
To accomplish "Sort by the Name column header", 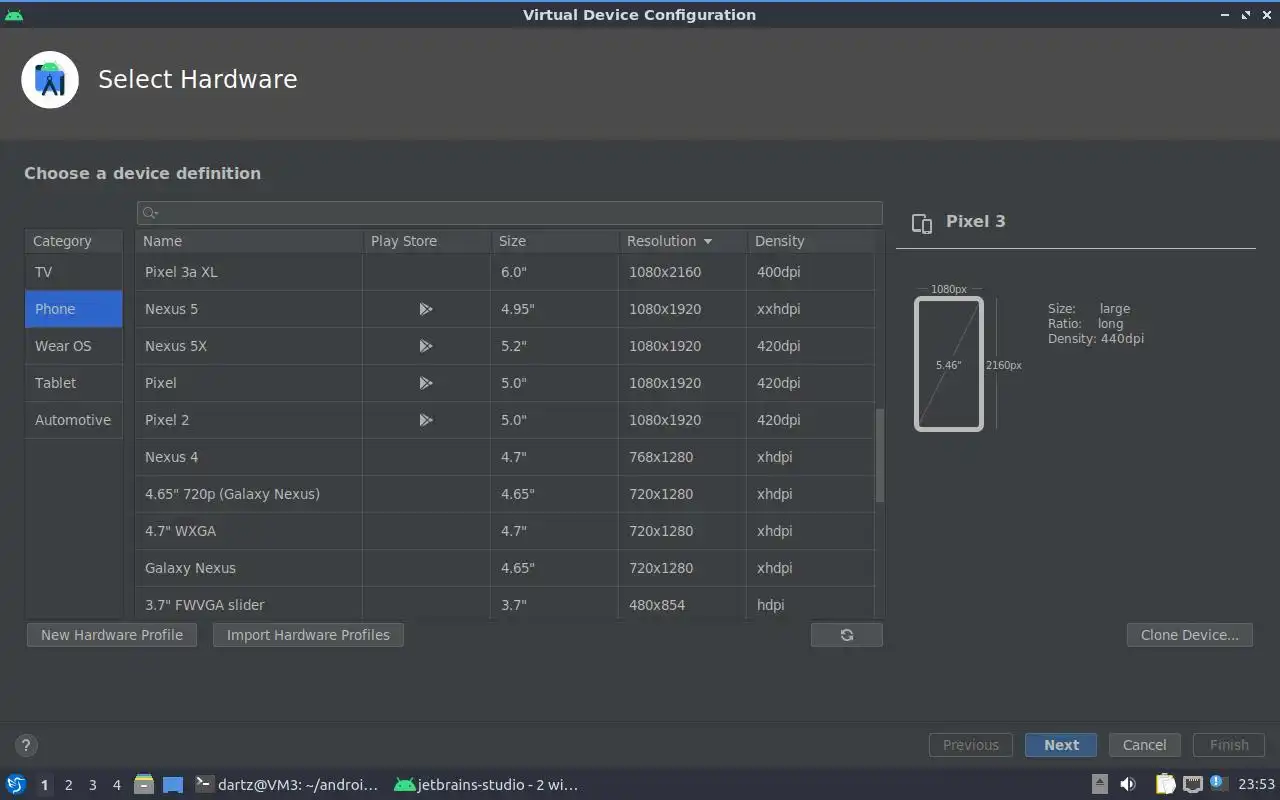I will click(249, 241).
